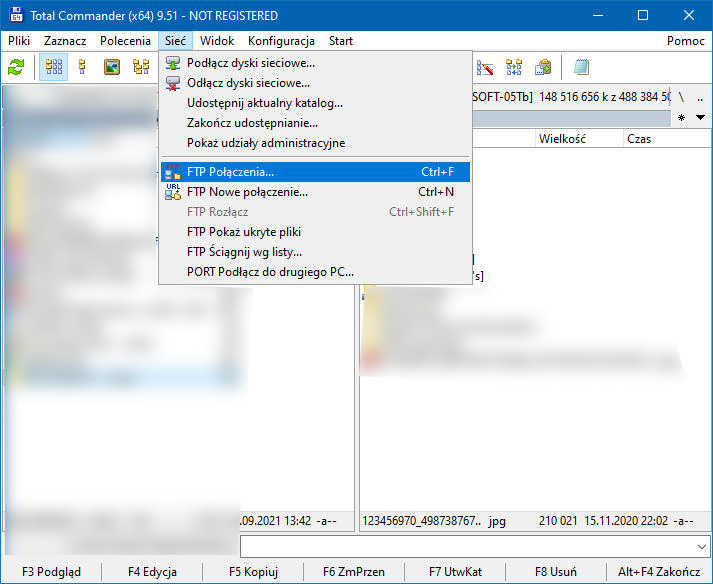This screenshot has width=713, height=584.
Task: Open favorites asterisk button in right panel
Action: (682, 118)
